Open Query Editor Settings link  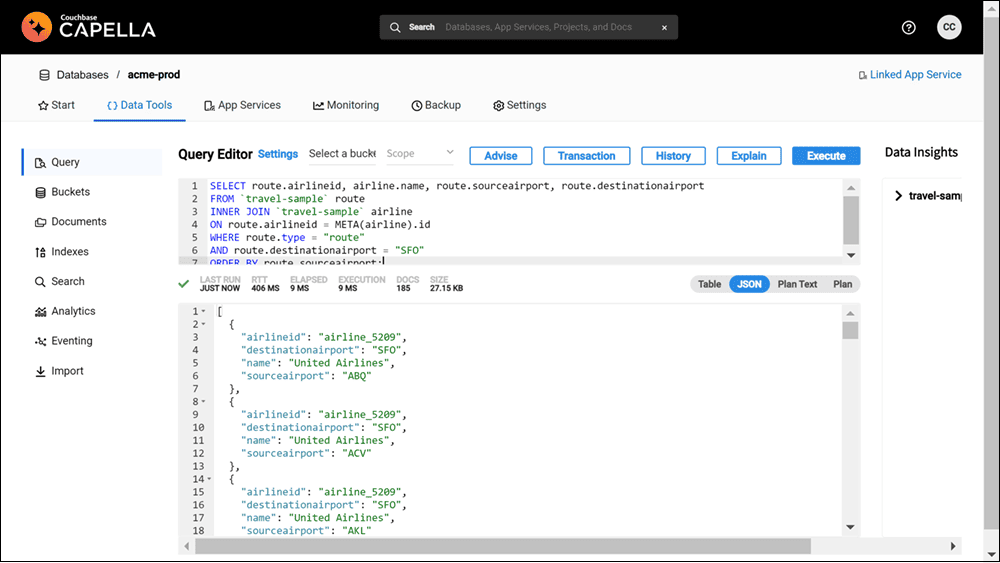point(277,154)
